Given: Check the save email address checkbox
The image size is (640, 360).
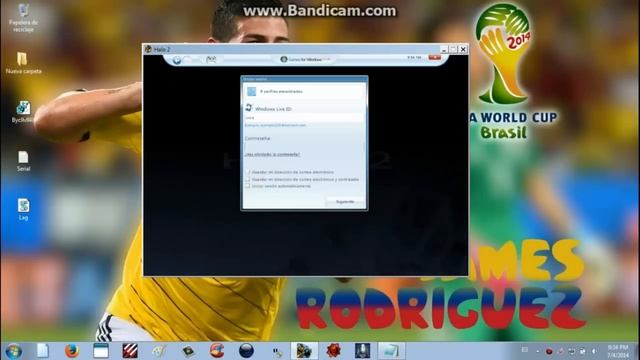Looking at the screenshot, I should (x=247, y=172).
